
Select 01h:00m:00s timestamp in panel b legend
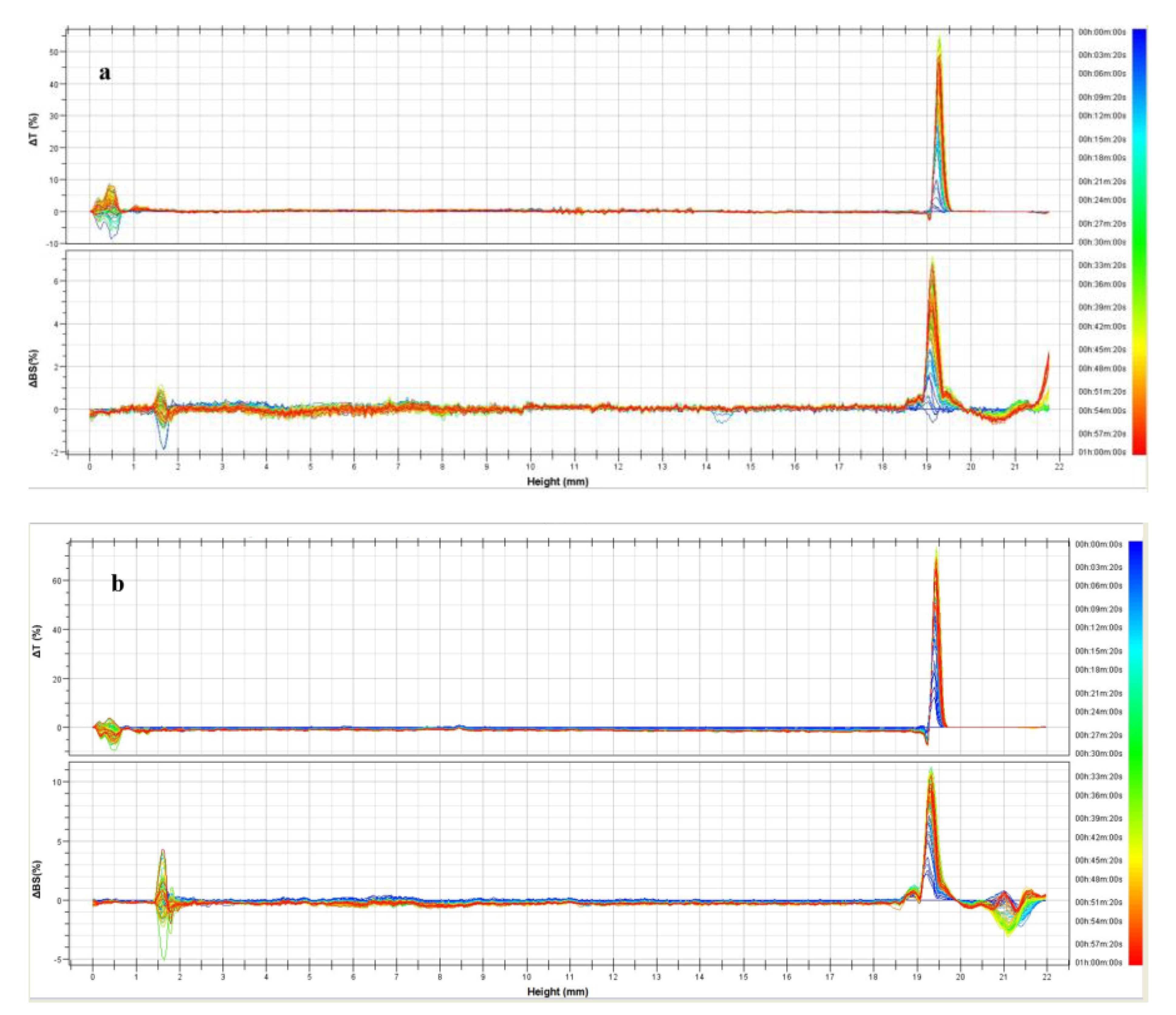coord(1098,962)
